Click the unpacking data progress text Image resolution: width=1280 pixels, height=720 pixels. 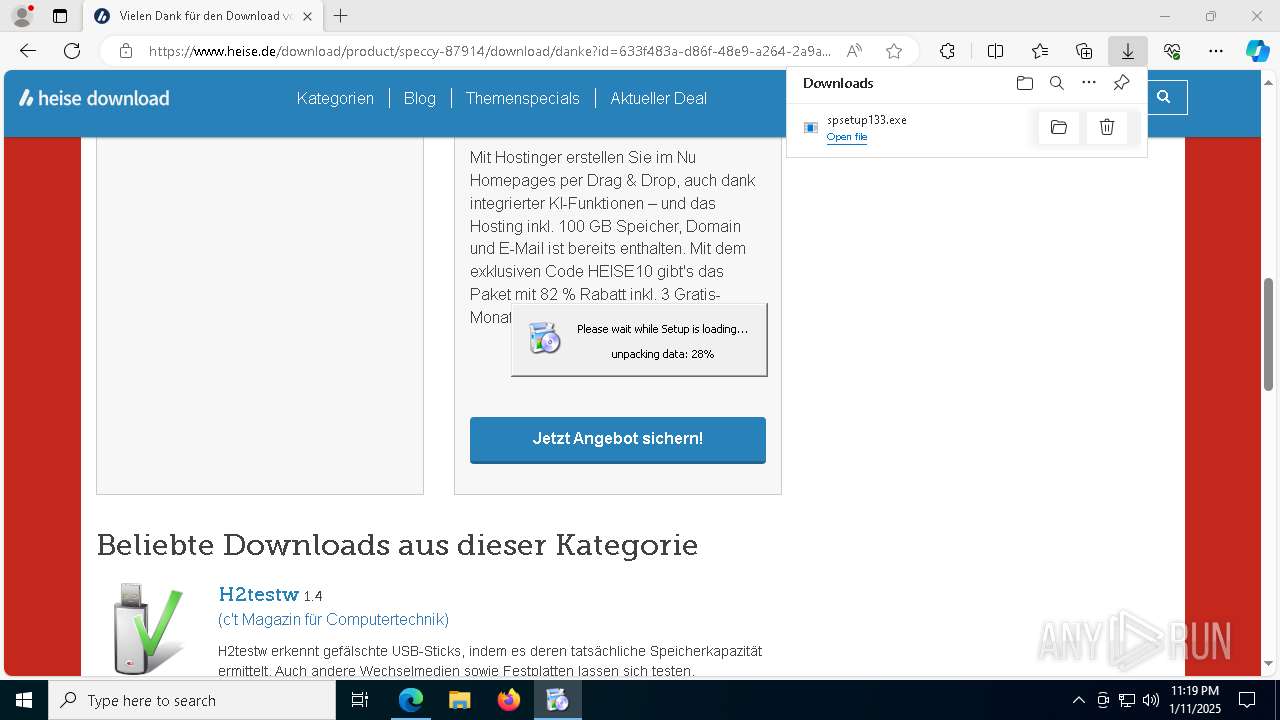tap(663, 354)
